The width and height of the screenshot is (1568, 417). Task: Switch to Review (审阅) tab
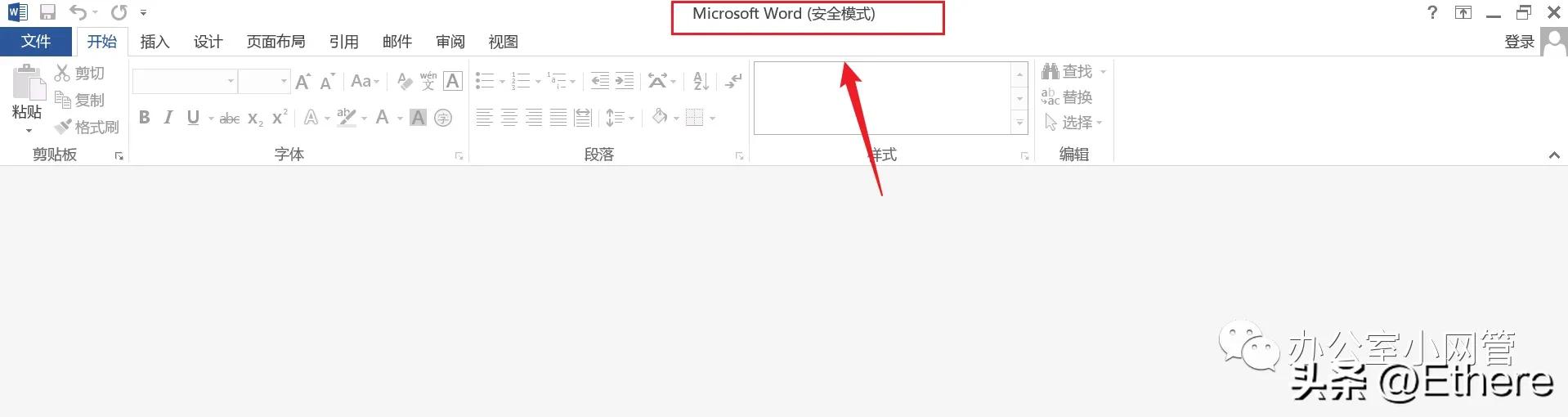pyautogui.click(x=450, y=42)
